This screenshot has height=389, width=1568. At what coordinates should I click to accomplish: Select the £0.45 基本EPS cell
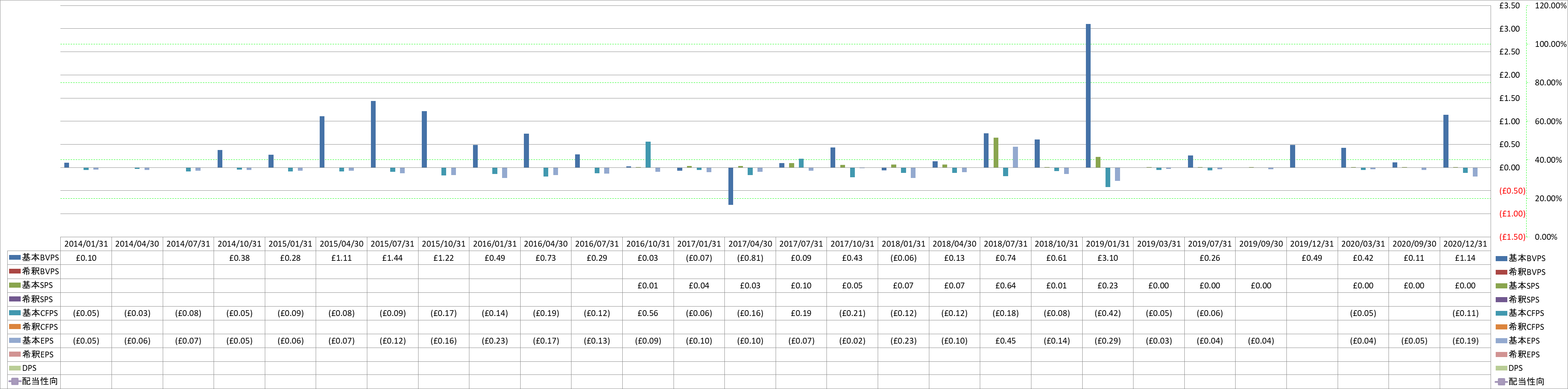(1006, 340)
